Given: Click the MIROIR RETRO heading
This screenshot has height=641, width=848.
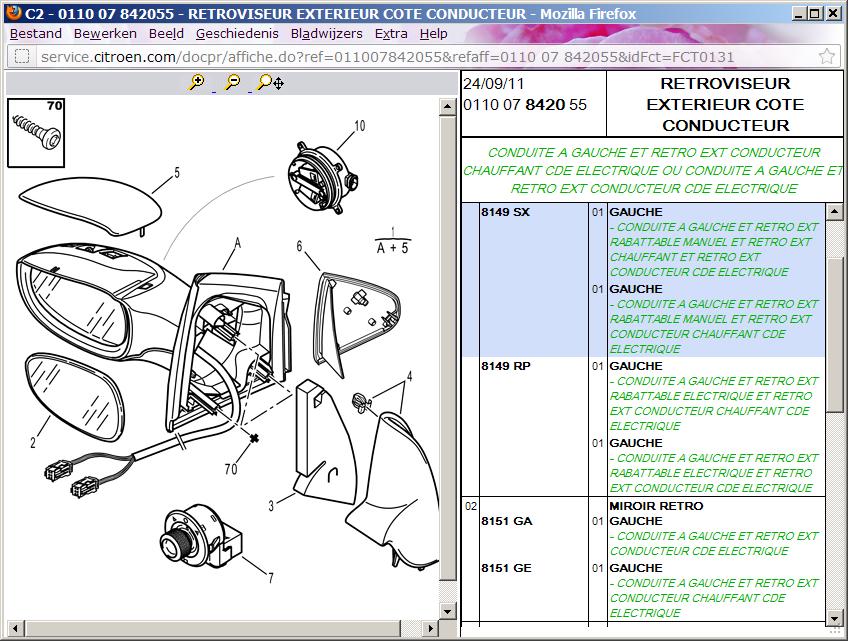Looking at the screenshot, I should coord(656,506).
